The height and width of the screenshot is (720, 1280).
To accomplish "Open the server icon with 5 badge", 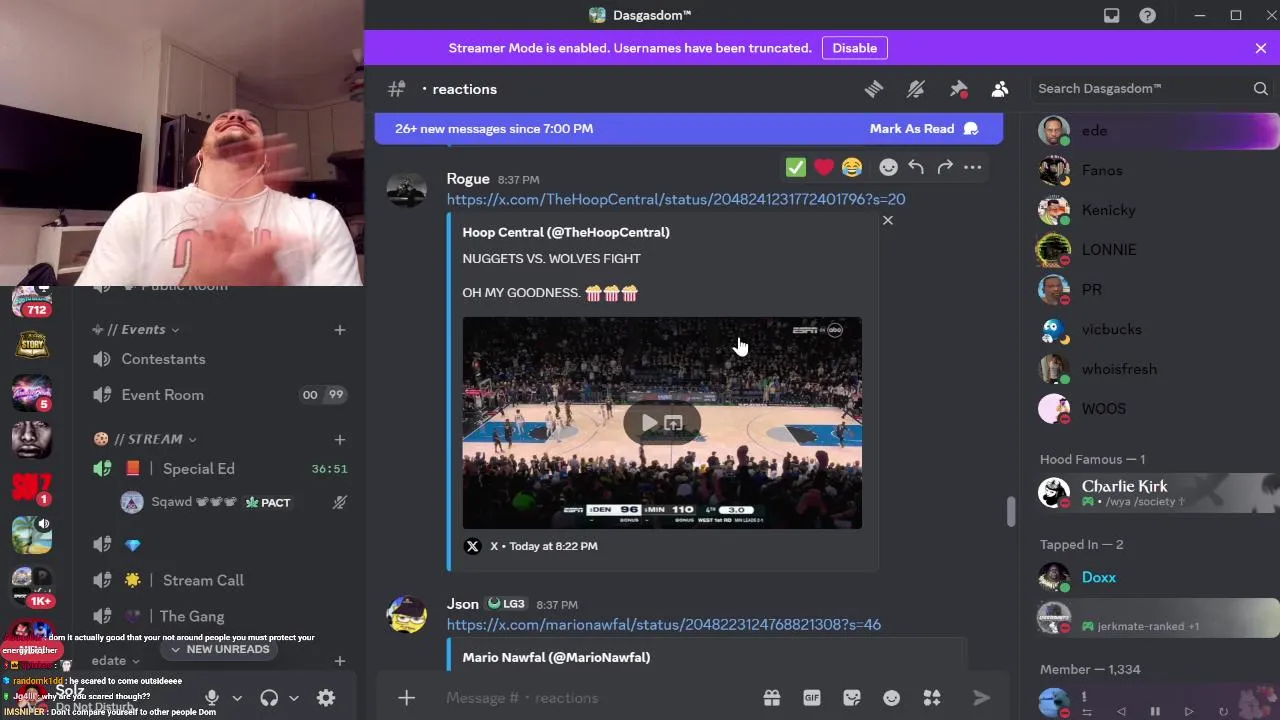I will click(32, 392).
